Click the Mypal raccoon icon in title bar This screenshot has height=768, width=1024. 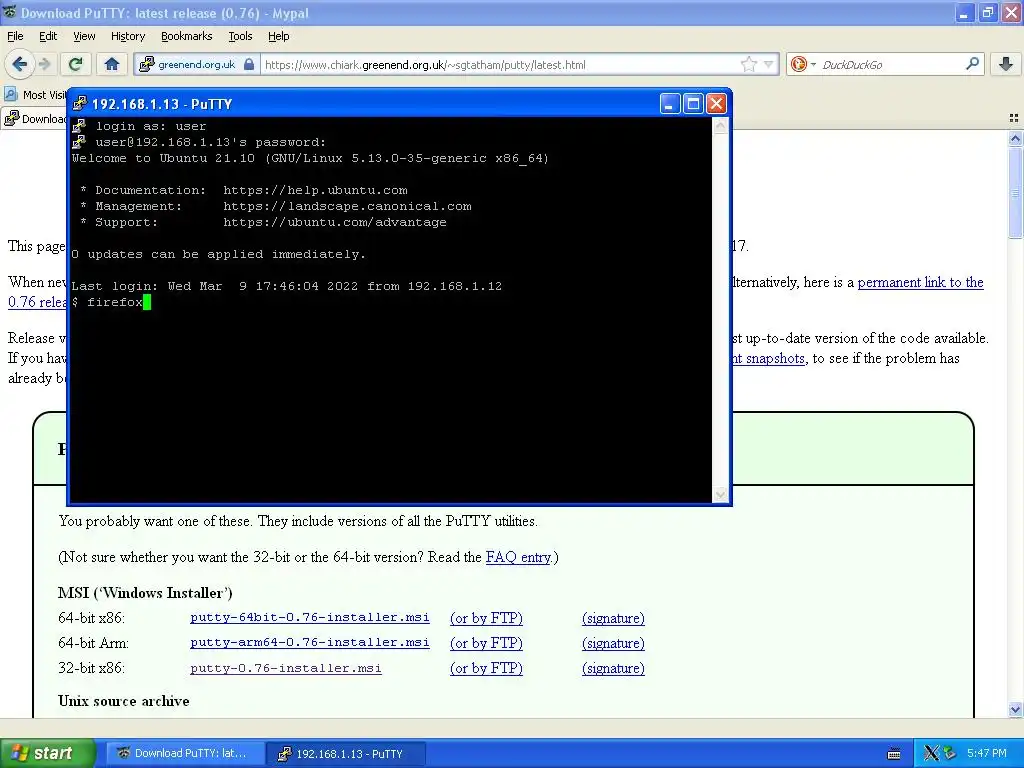(9, 12)
